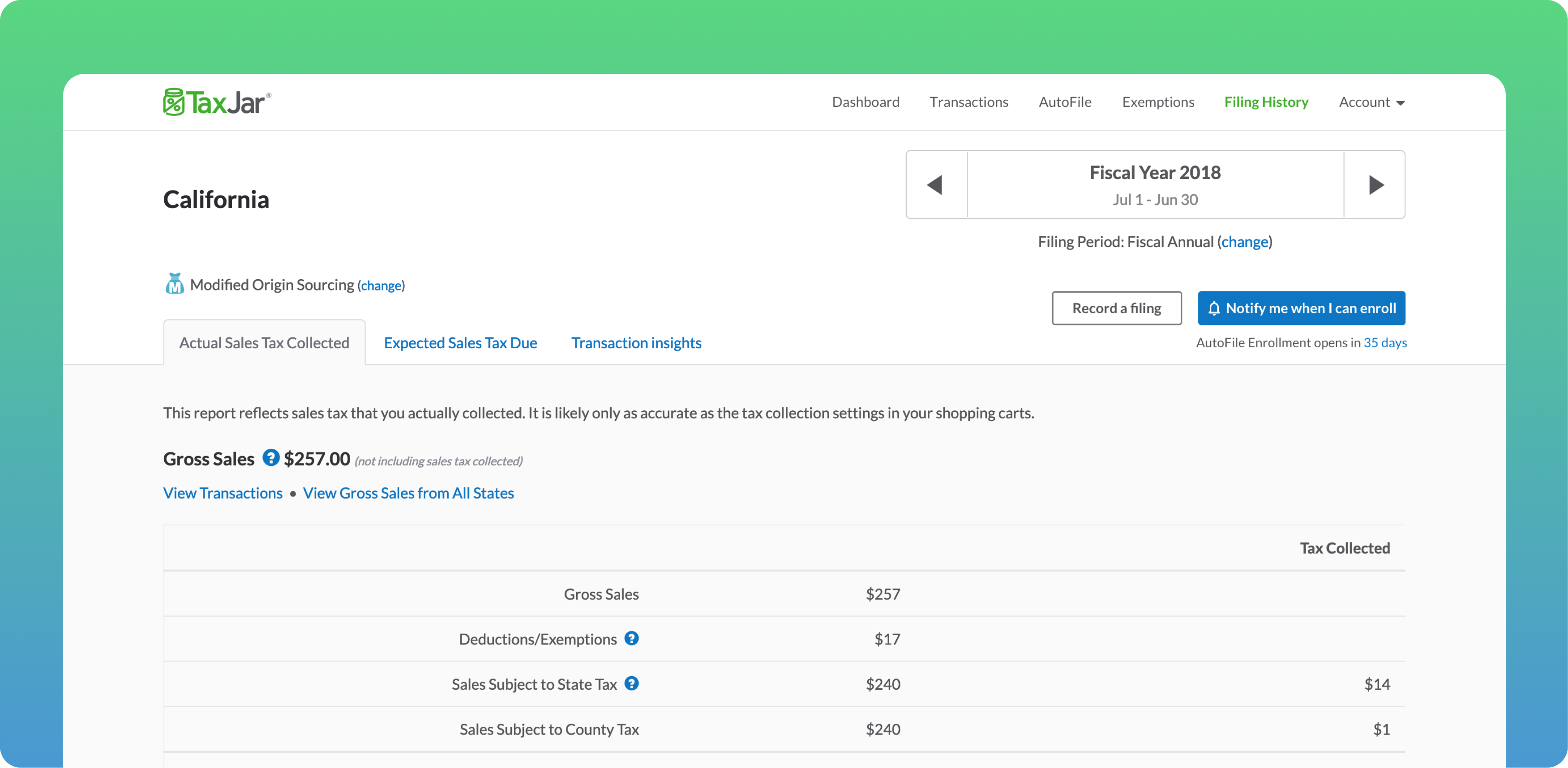Open AutoFile in top navigation
1568x768 pixels.
tap(1065, 102)
